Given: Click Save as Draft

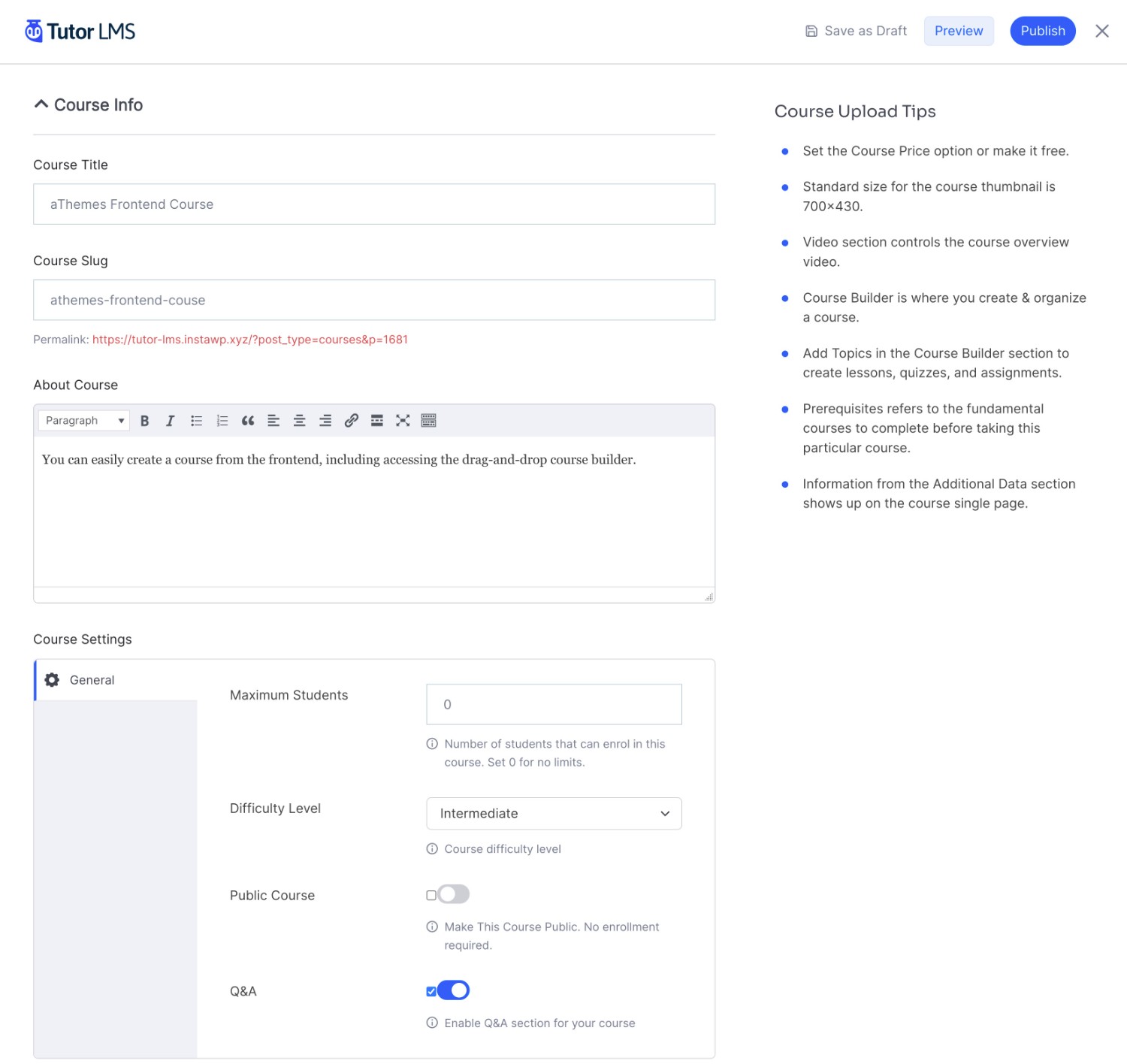Looking at the screenshot, I should pyautogui.click(x=857, y=31).
